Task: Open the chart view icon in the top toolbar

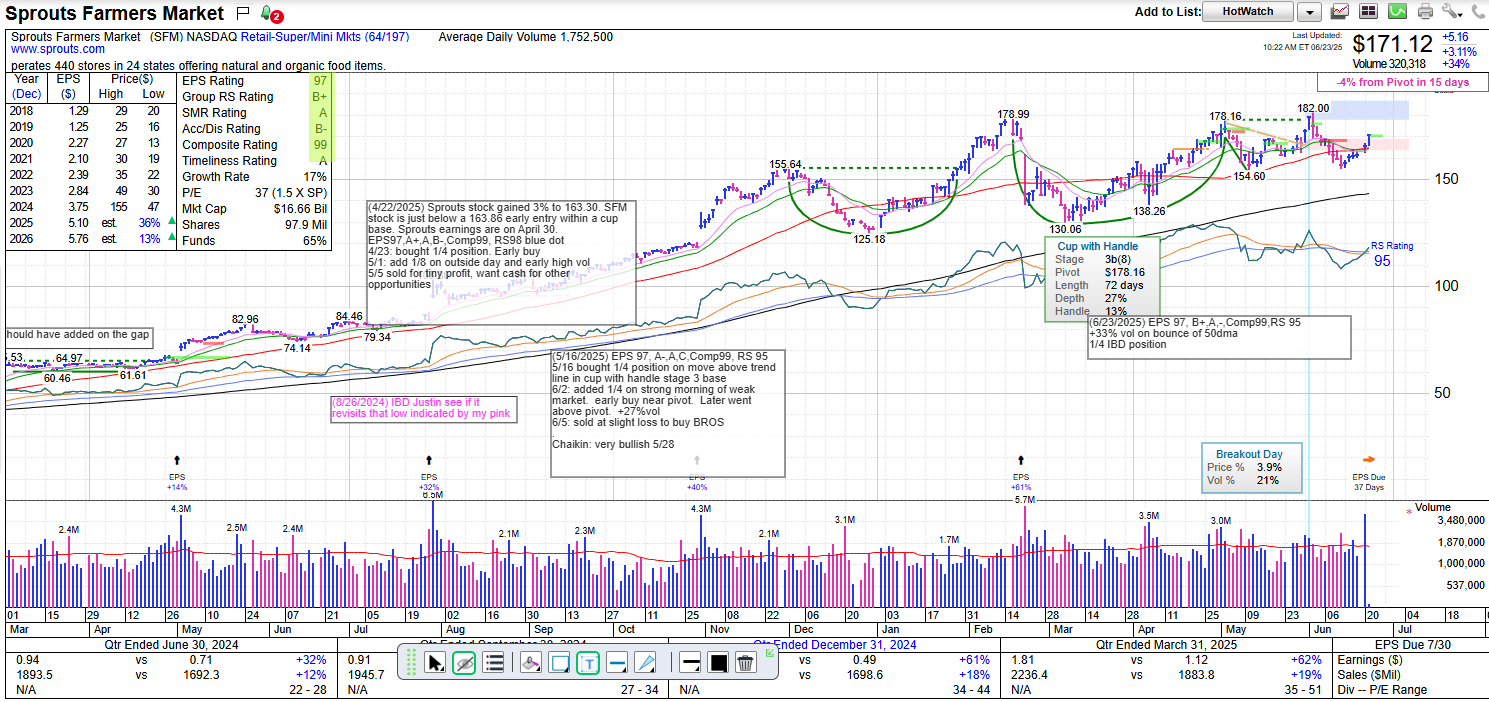Action: coord(1340,11)
